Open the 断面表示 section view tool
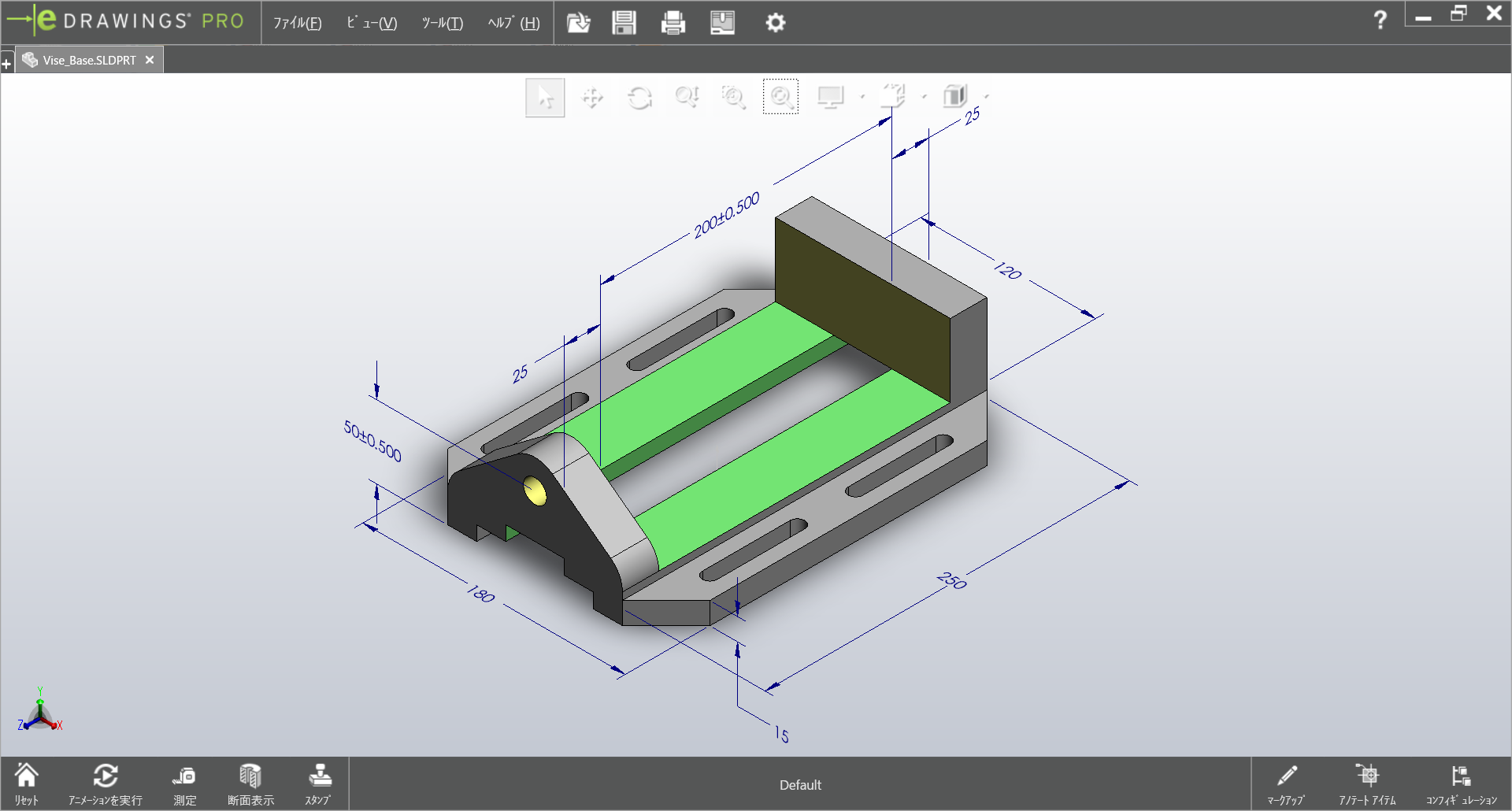This screenshot has height=811, width=1512. tap(250, 782)
